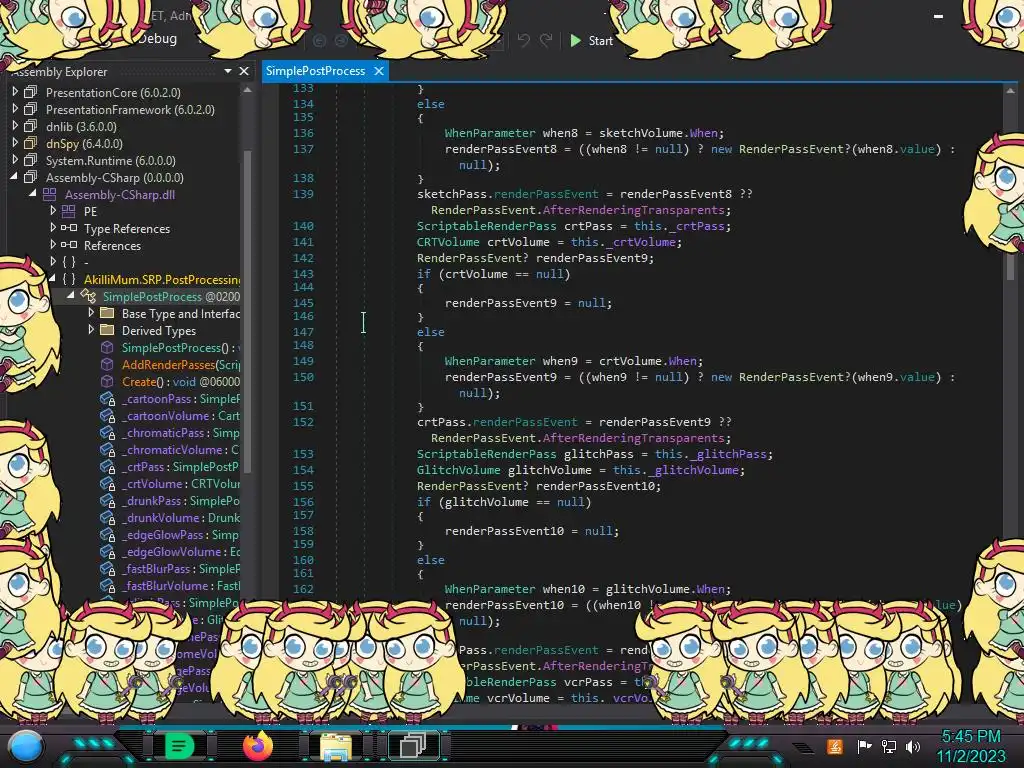Click ScriptableRenderPass type on line 153

487,454
